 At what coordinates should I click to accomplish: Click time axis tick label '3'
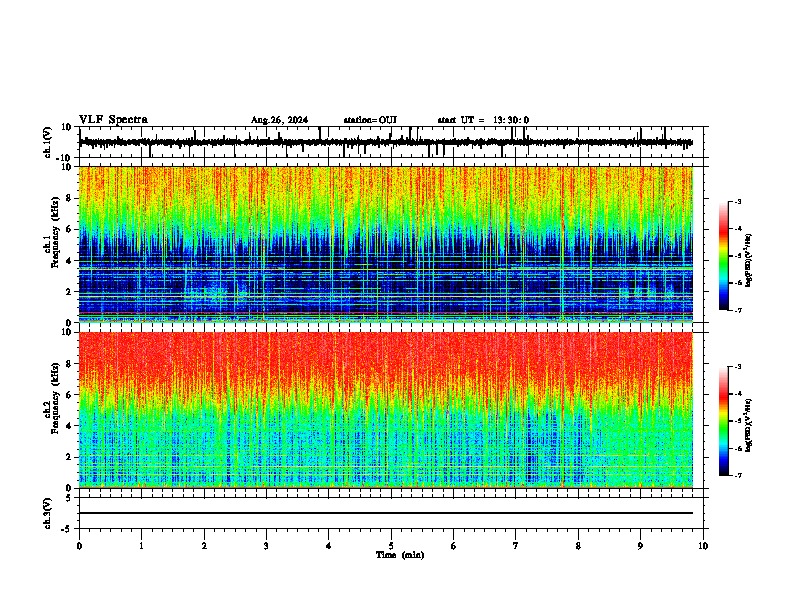coord(266,546)
